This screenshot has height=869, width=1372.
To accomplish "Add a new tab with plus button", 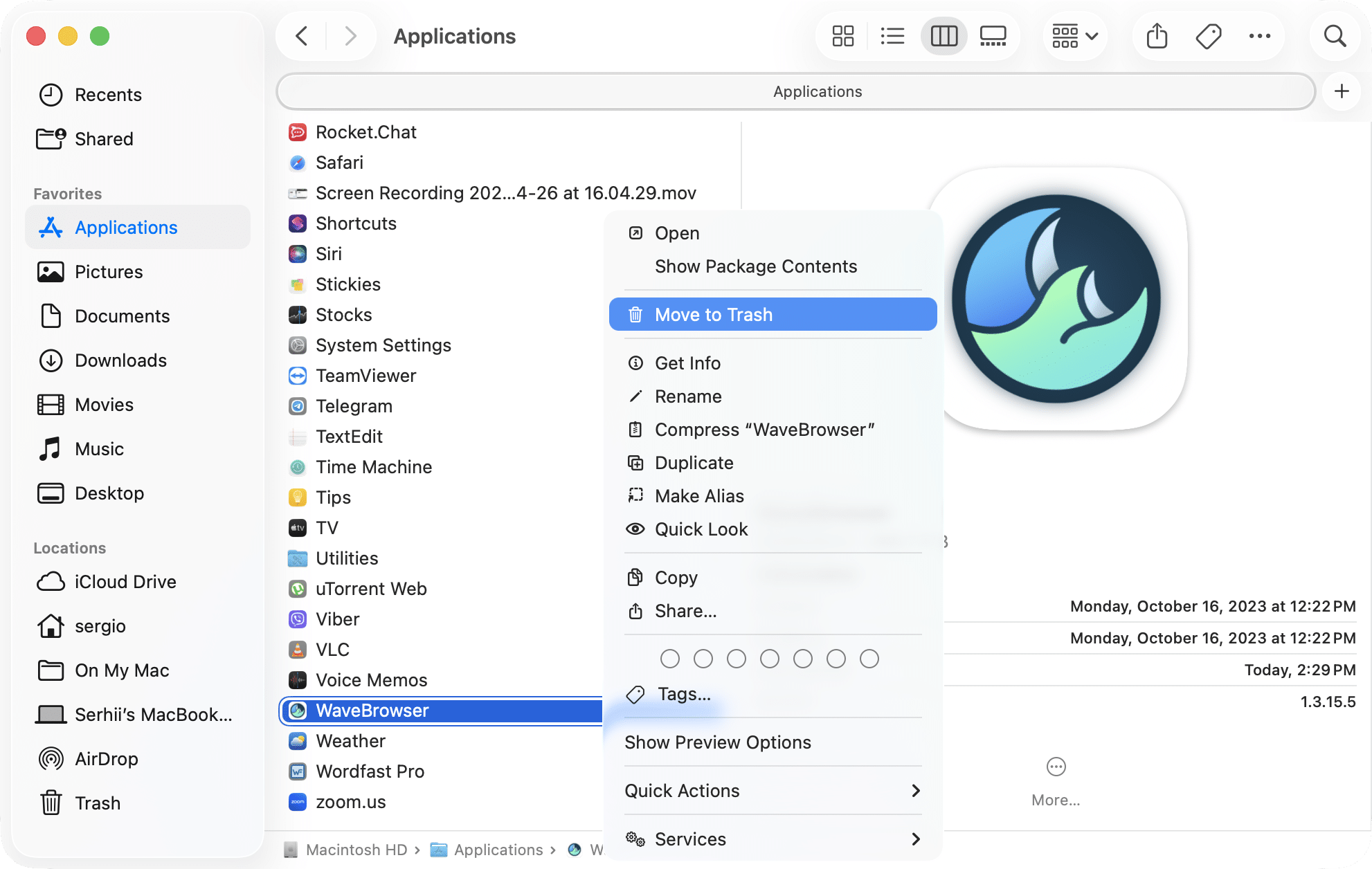I will click(x=1342, y=91).
